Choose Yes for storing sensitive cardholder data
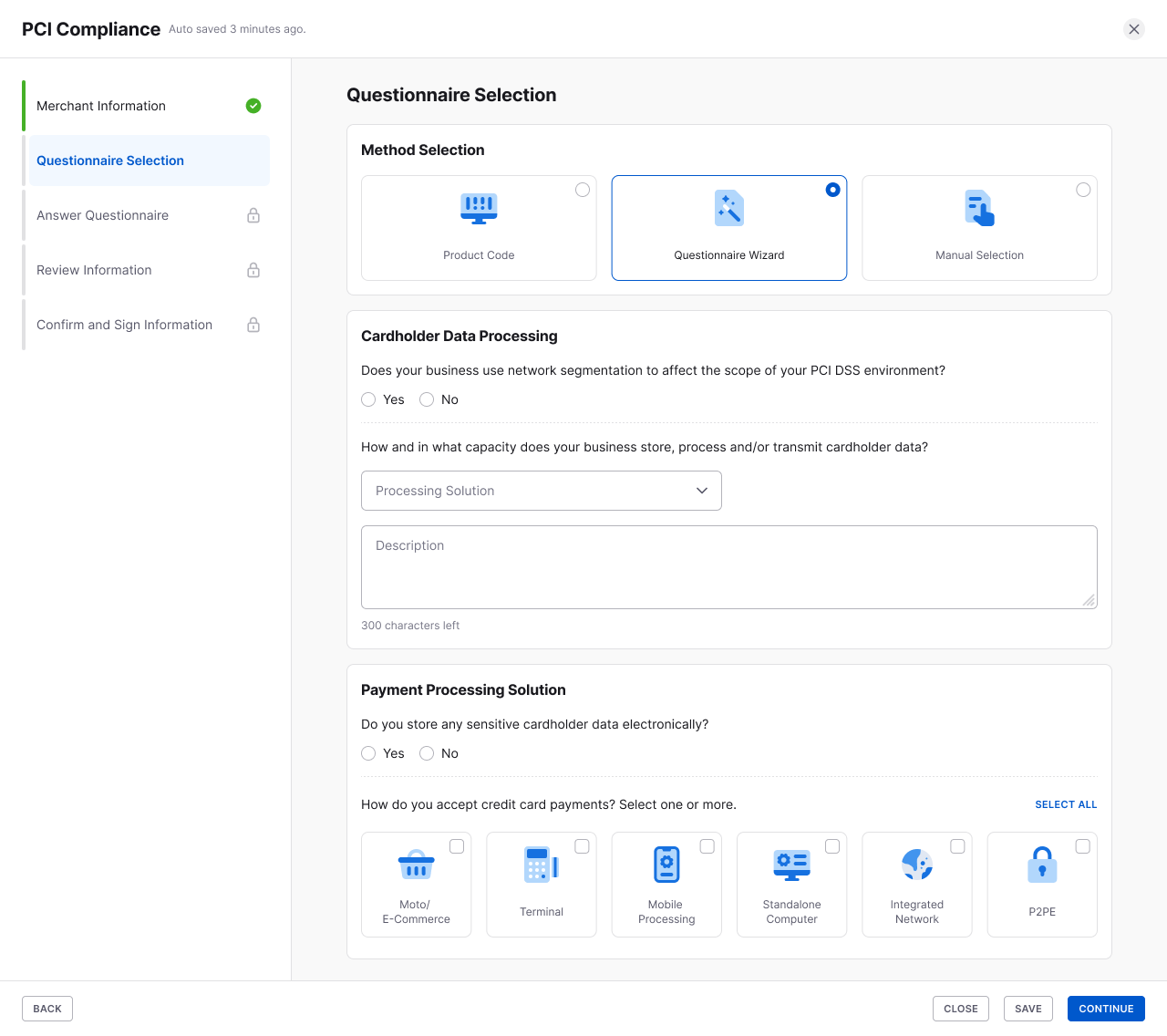The image size is (1167, 1036). pyautogui.click(x=368, y=753)
